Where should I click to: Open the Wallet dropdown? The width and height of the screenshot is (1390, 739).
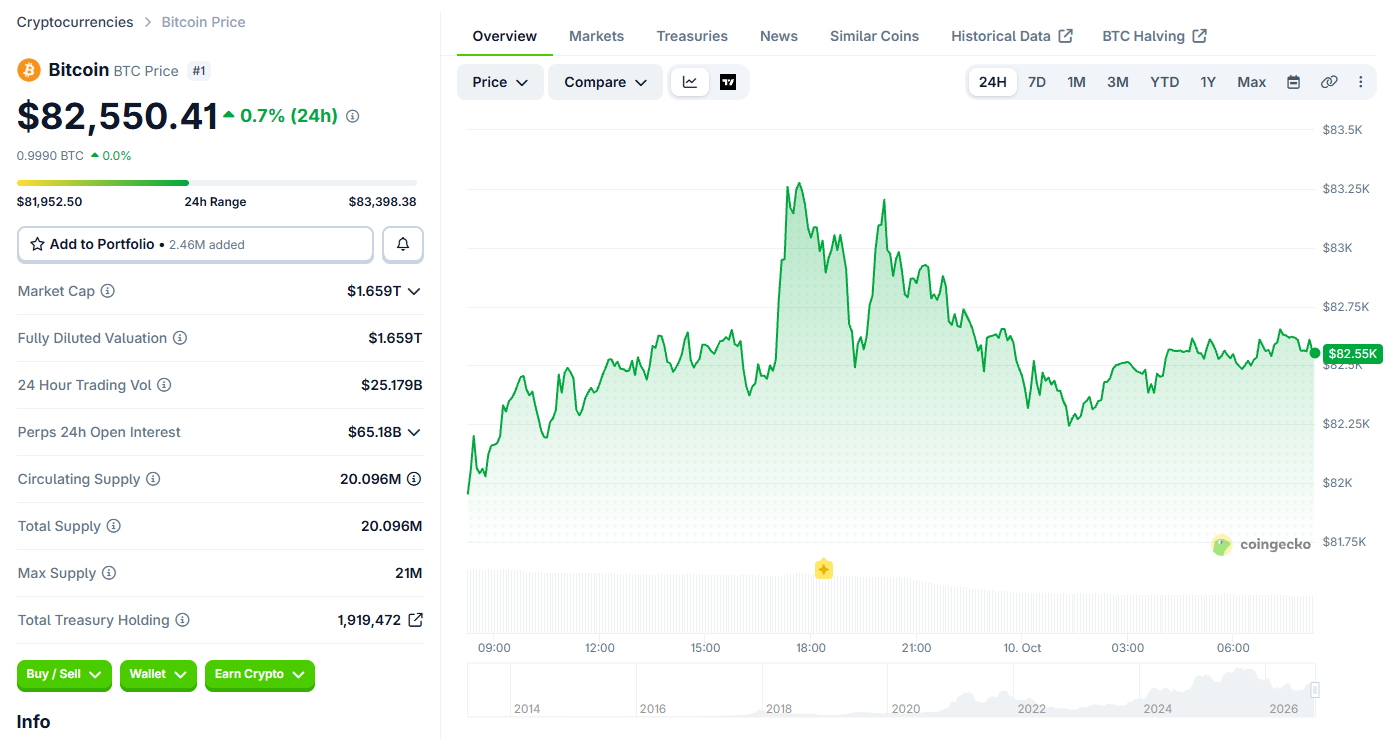point(158,675)
